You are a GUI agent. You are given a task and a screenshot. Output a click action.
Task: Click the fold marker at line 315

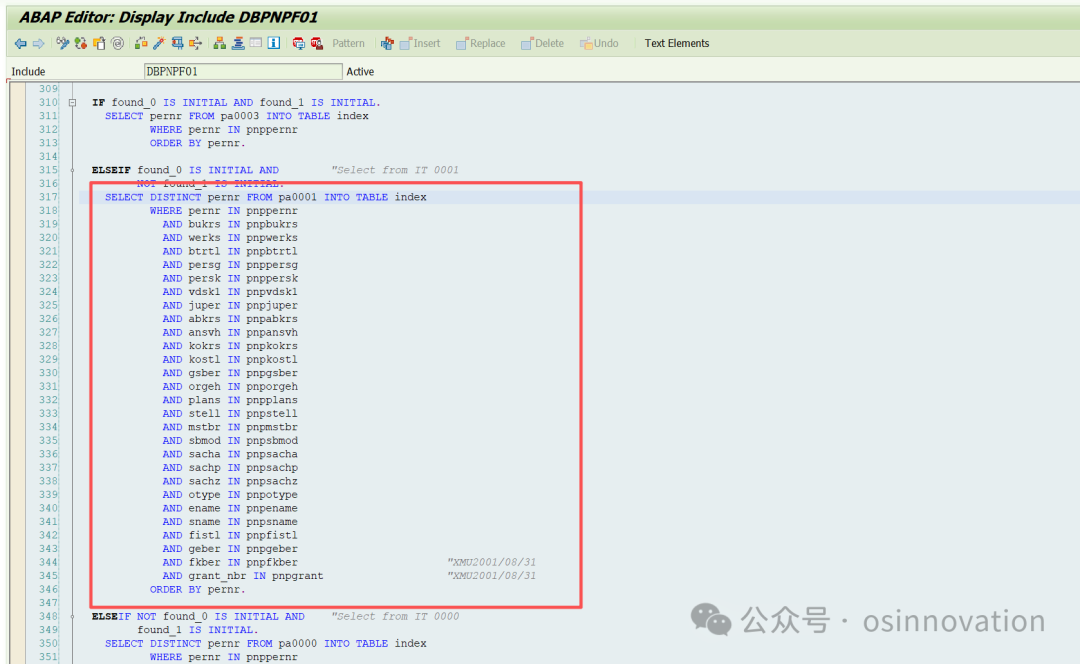[72, 170]
